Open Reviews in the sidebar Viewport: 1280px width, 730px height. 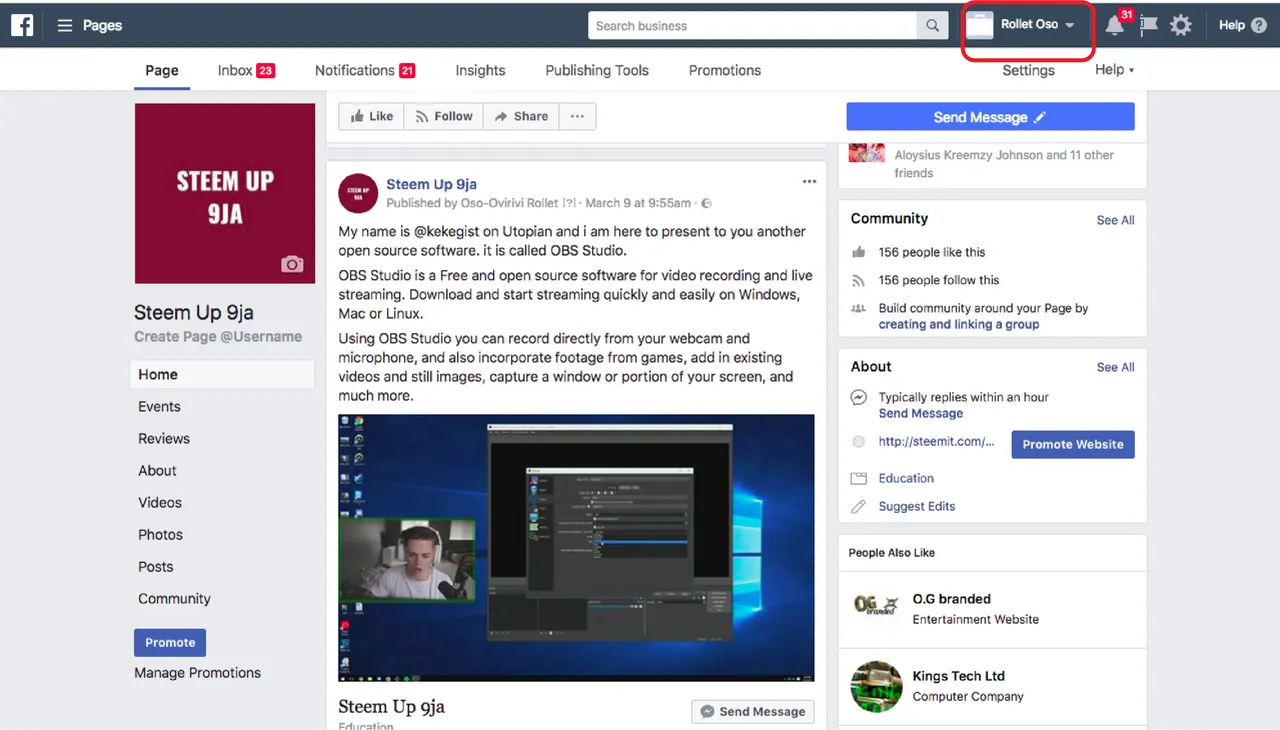pos(164,439)
